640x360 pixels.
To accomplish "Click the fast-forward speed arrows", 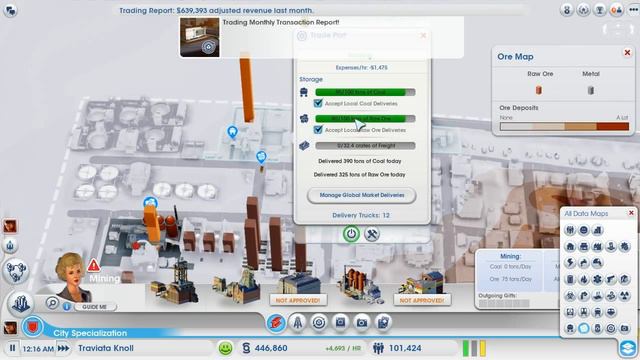I will 64,348.
